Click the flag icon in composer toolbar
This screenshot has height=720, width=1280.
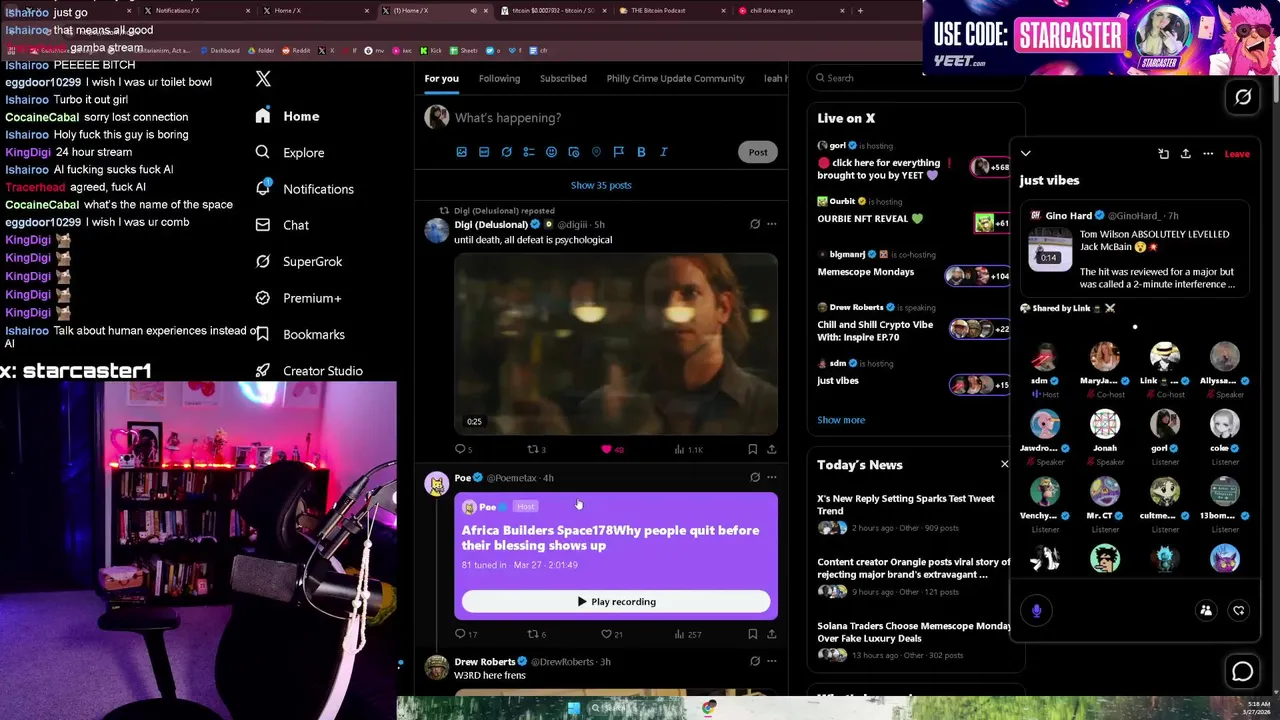(x=619, y=152)
